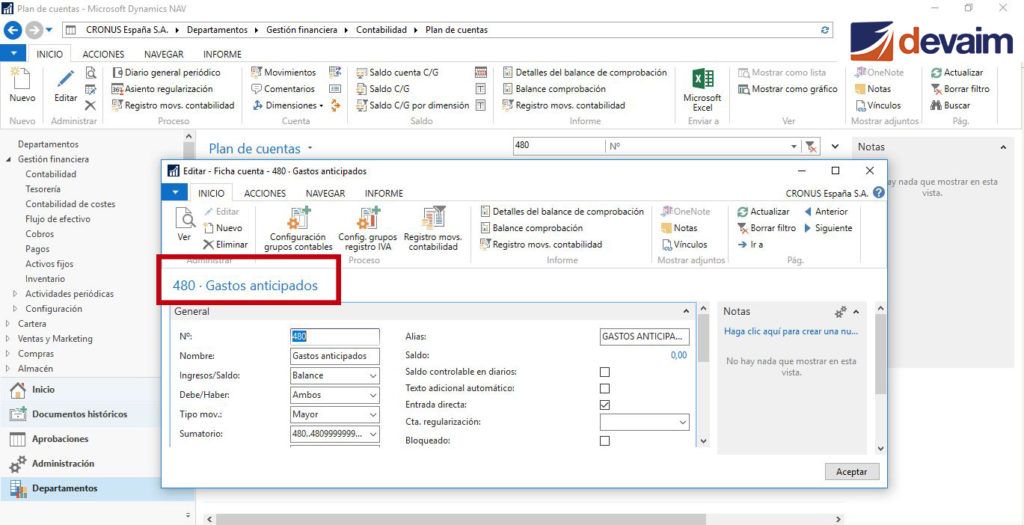
Task: Click Eliminar in account card dialog
Action: click(x=225, y=244)
